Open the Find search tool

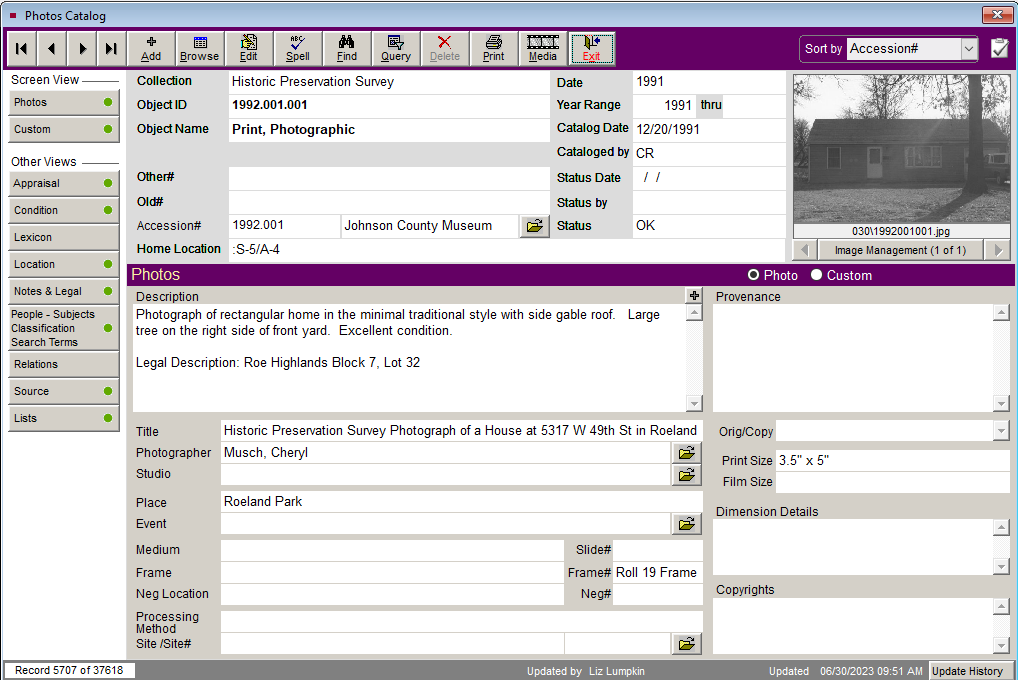click(347, 48)
